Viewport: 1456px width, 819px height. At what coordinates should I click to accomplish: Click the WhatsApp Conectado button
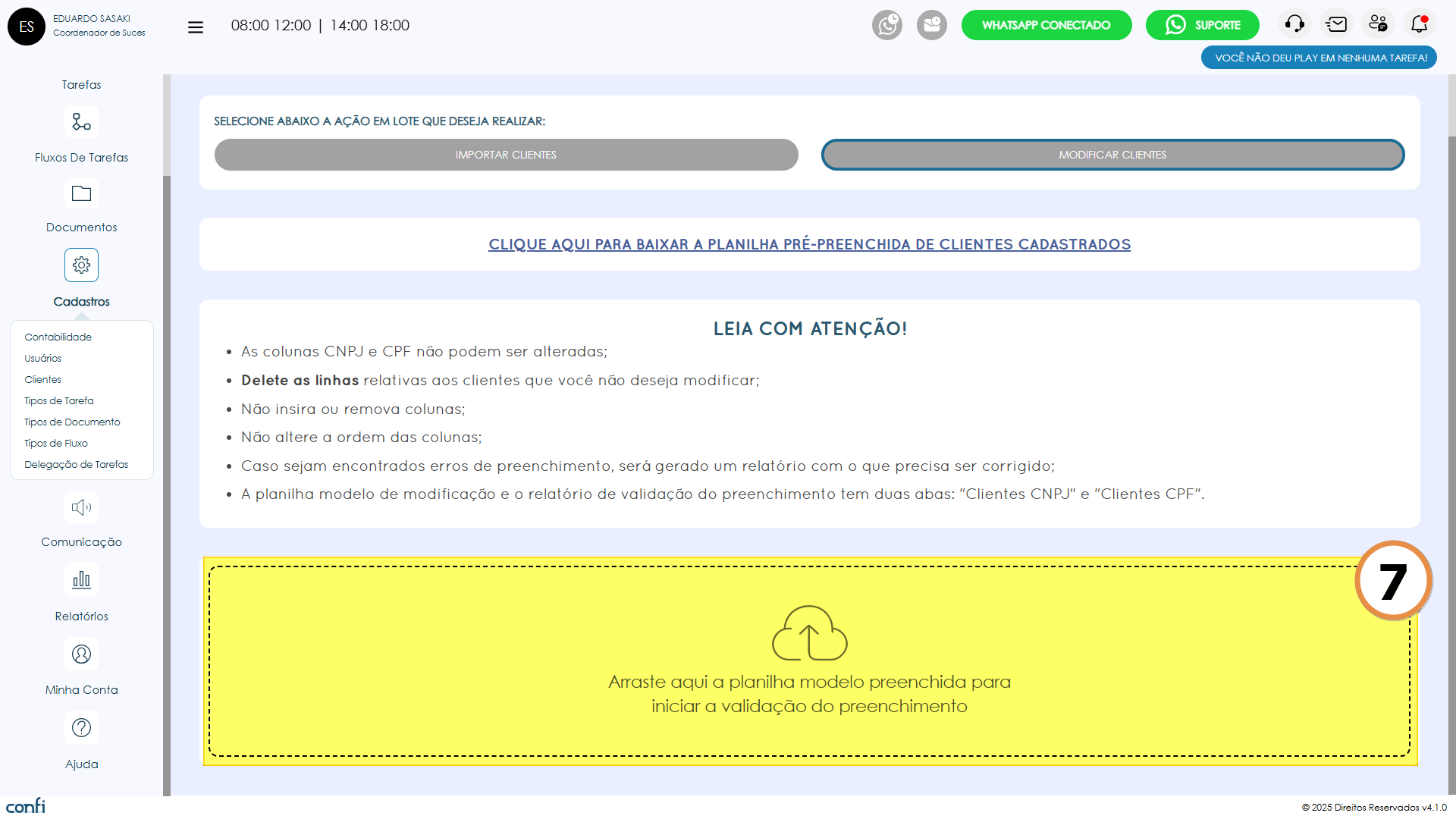coord(1046,25)
